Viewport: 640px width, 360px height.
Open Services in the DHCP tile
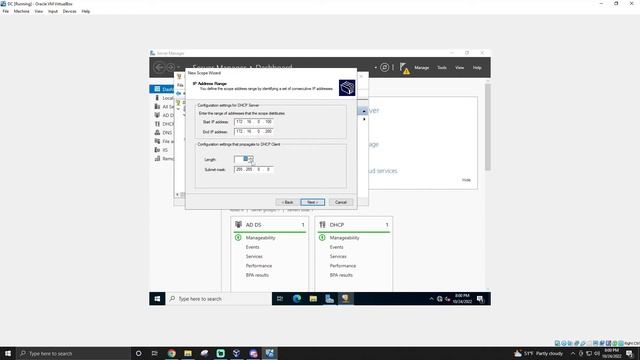click(x=338, y=256)
